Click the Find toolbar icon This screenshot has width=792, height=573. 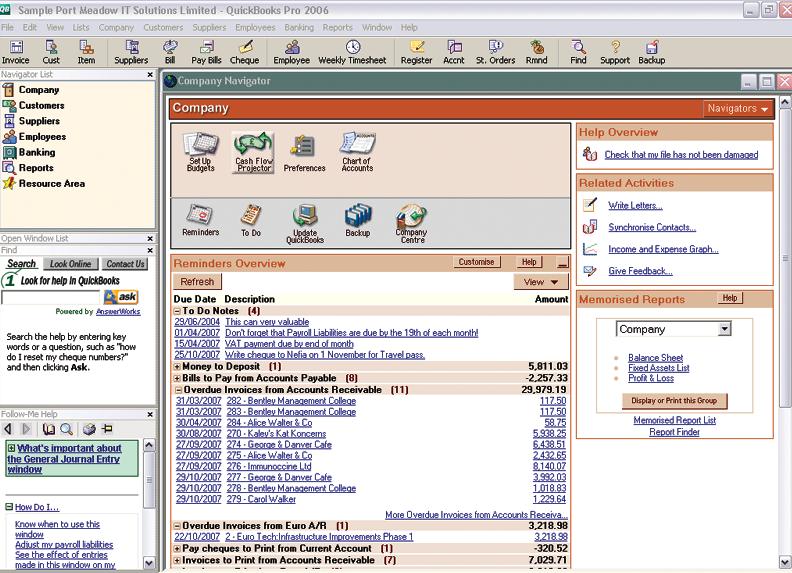click(578, 53)
